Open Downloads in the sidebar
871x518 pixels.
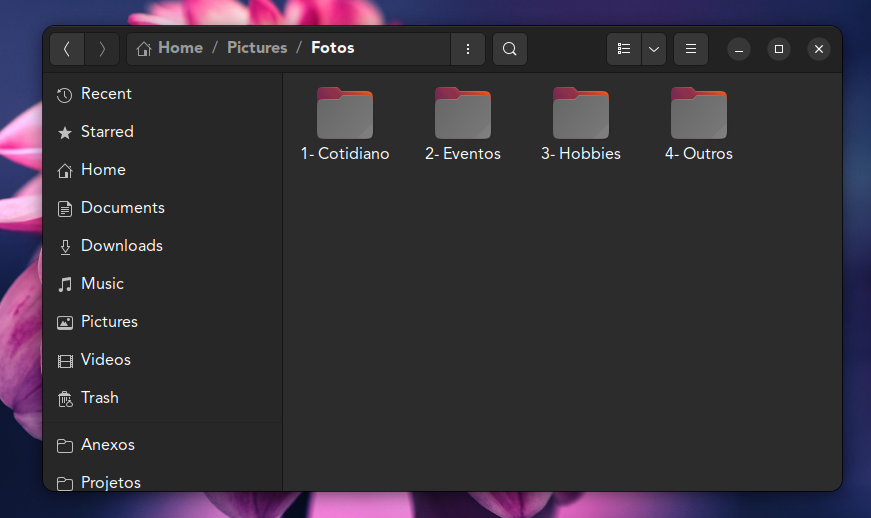point(163,246)
